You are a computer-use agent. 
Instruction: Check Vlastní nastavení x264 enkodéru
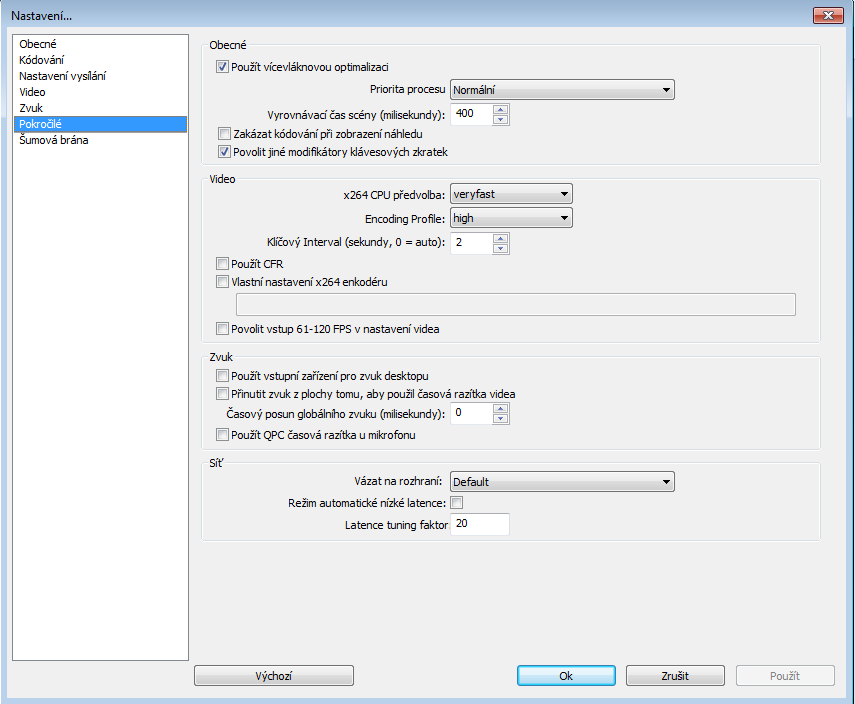(222, 282)
